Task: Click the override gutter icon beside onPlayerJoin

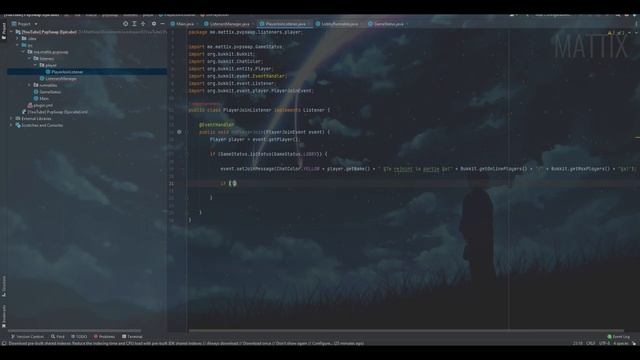Action: pos(179,132)
